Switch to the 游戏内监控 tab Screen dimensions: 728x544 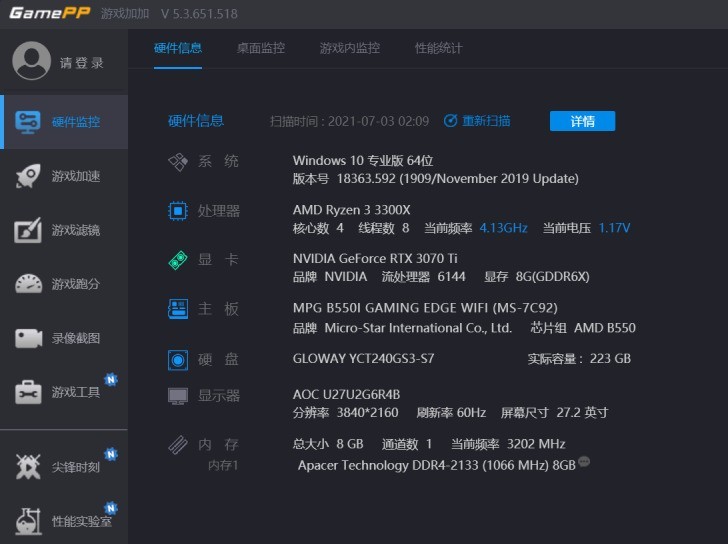pyautogui.click(x=350, y=48)
